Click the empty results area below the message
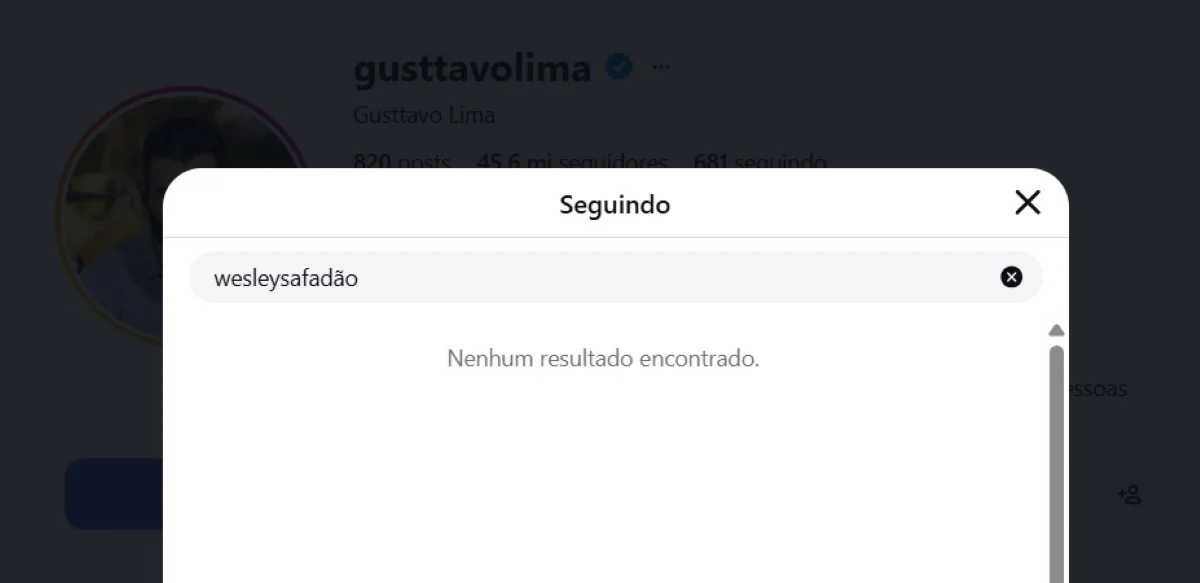Image resolution: width=1200 pixels, height=583 pixels. tap(605, 480)
